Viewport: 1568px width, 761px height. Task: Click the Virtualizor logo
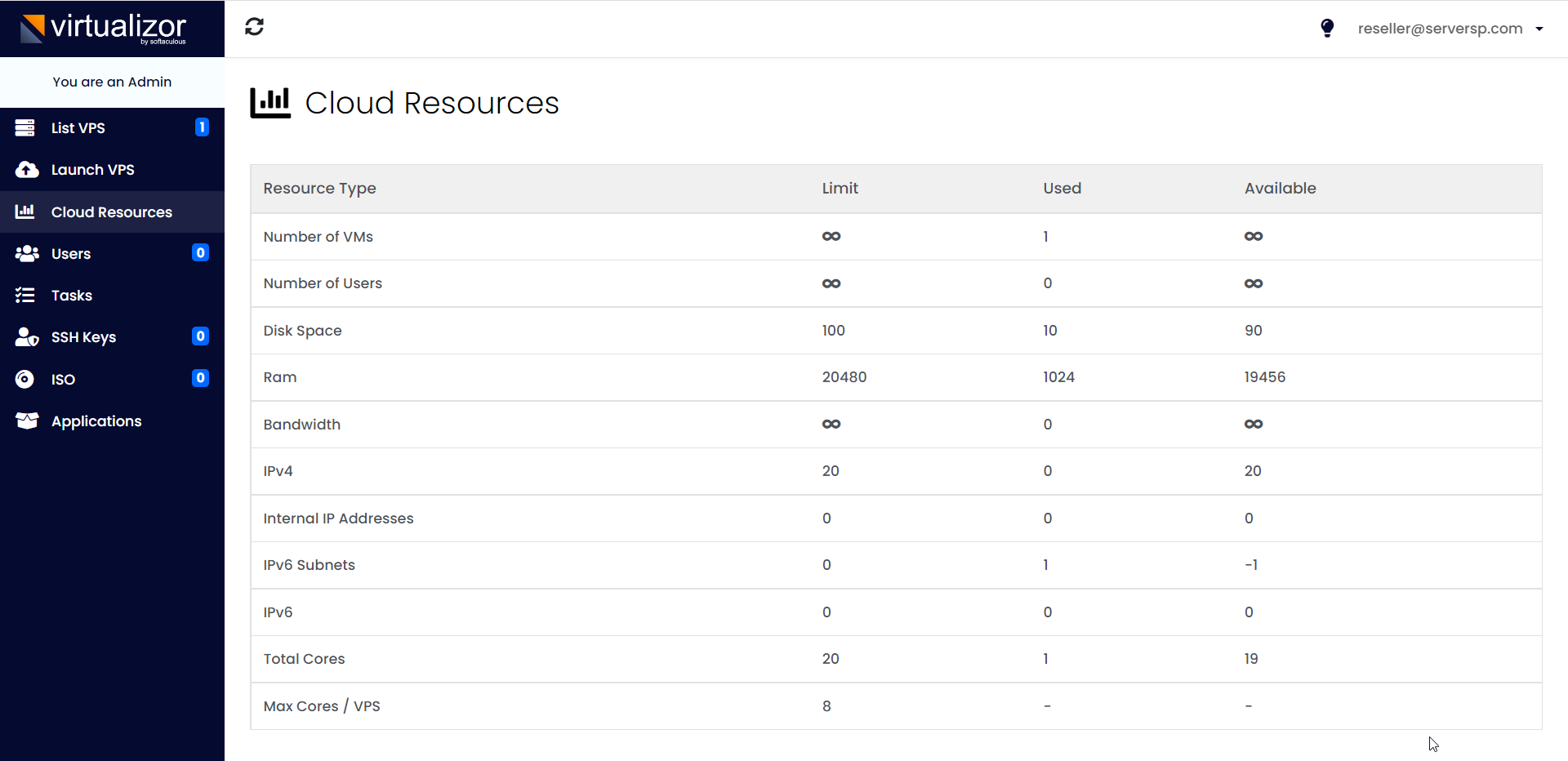[105, 29]
